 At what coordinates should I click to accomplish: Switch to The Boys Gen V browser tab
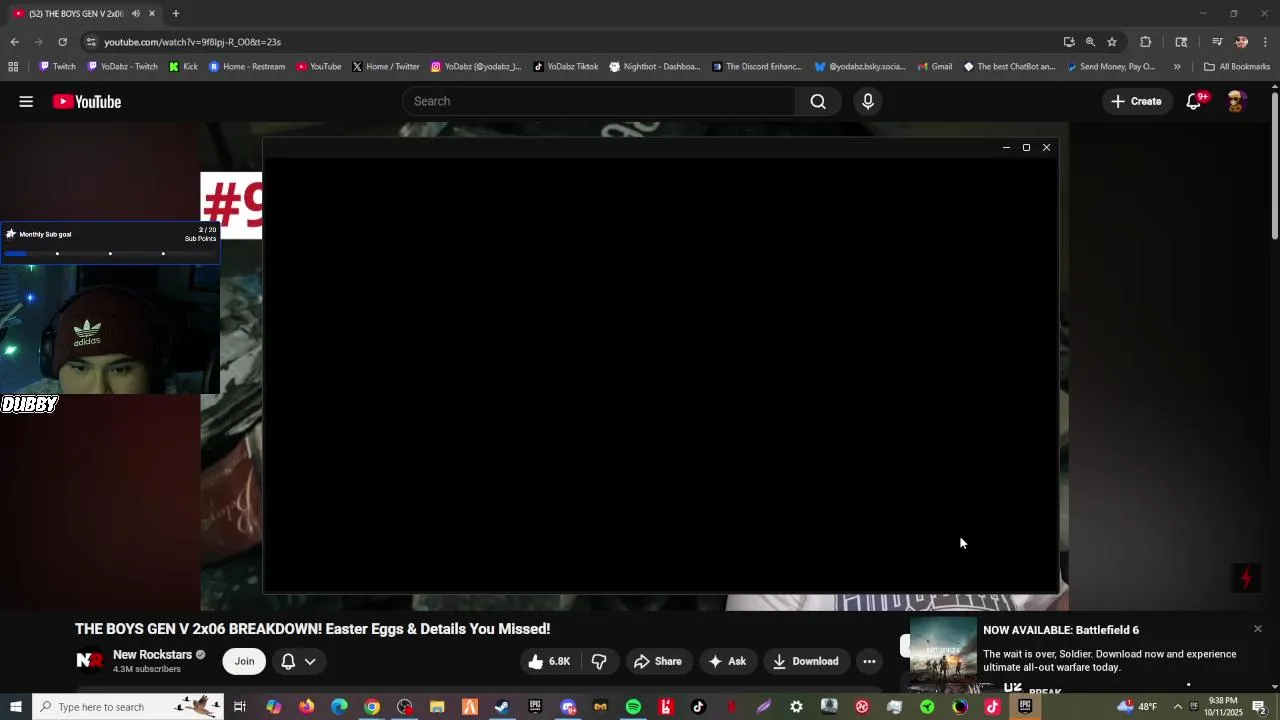click(78, 14)
